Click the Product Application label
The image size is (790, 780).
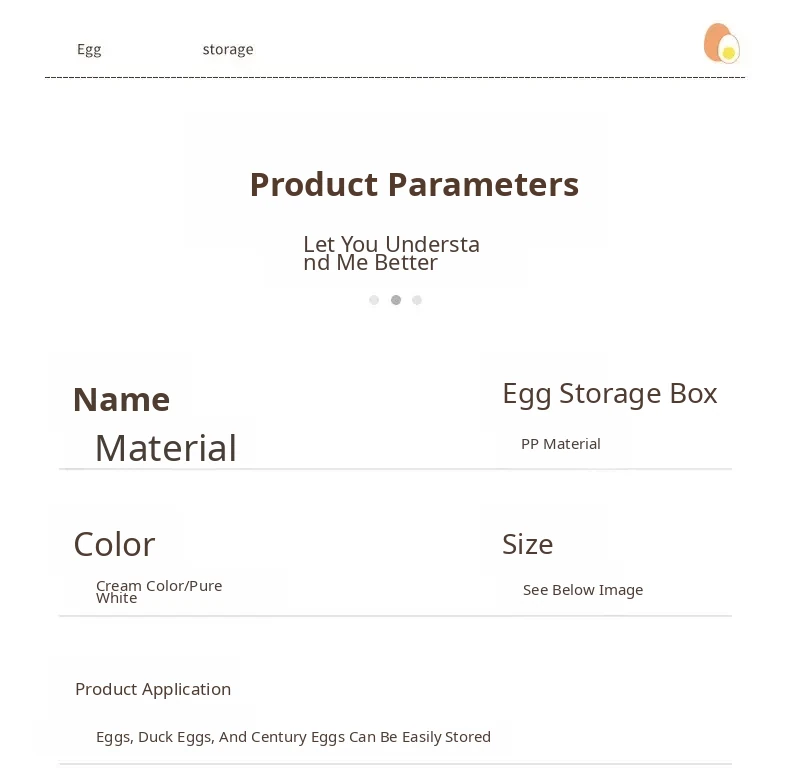[x=153, y=689]
